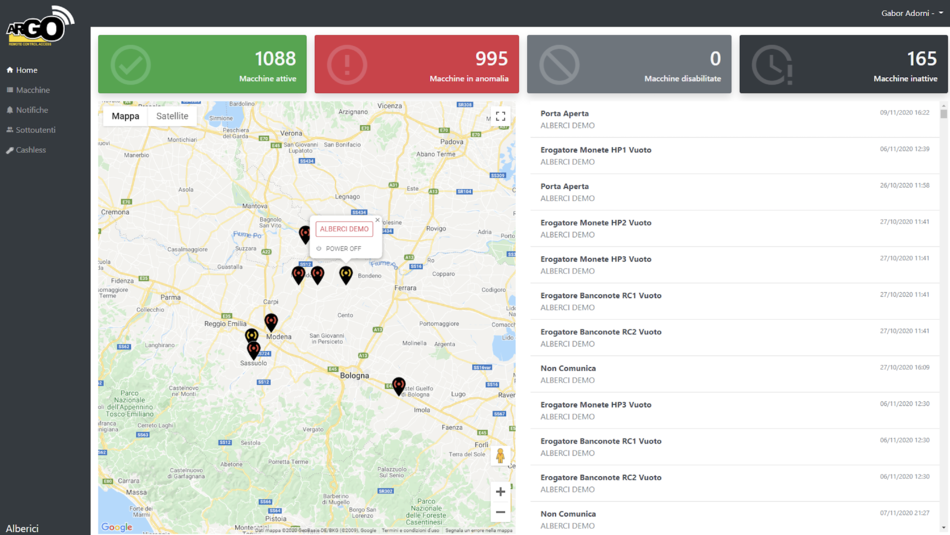
Task: Click prohibited icon on disabled card
Action: pos(559,65)
